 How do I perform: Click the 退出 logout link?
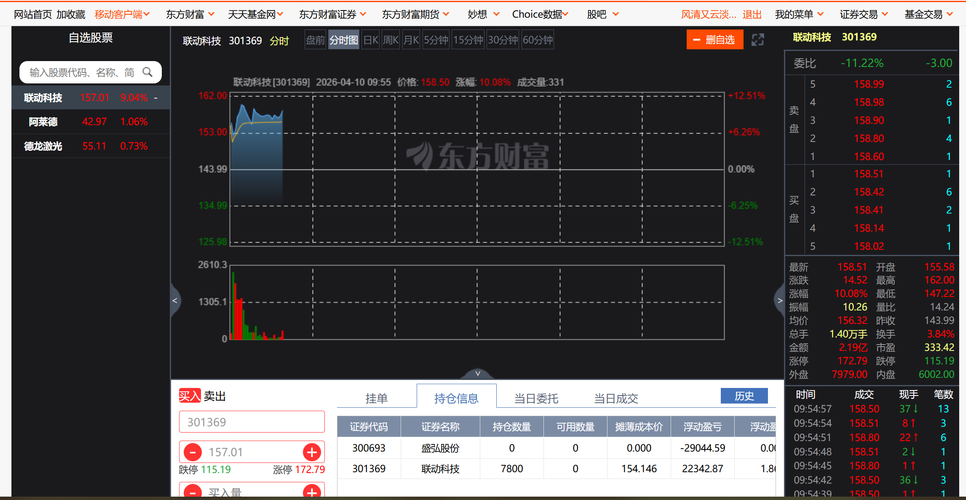(x=752, y=14)
